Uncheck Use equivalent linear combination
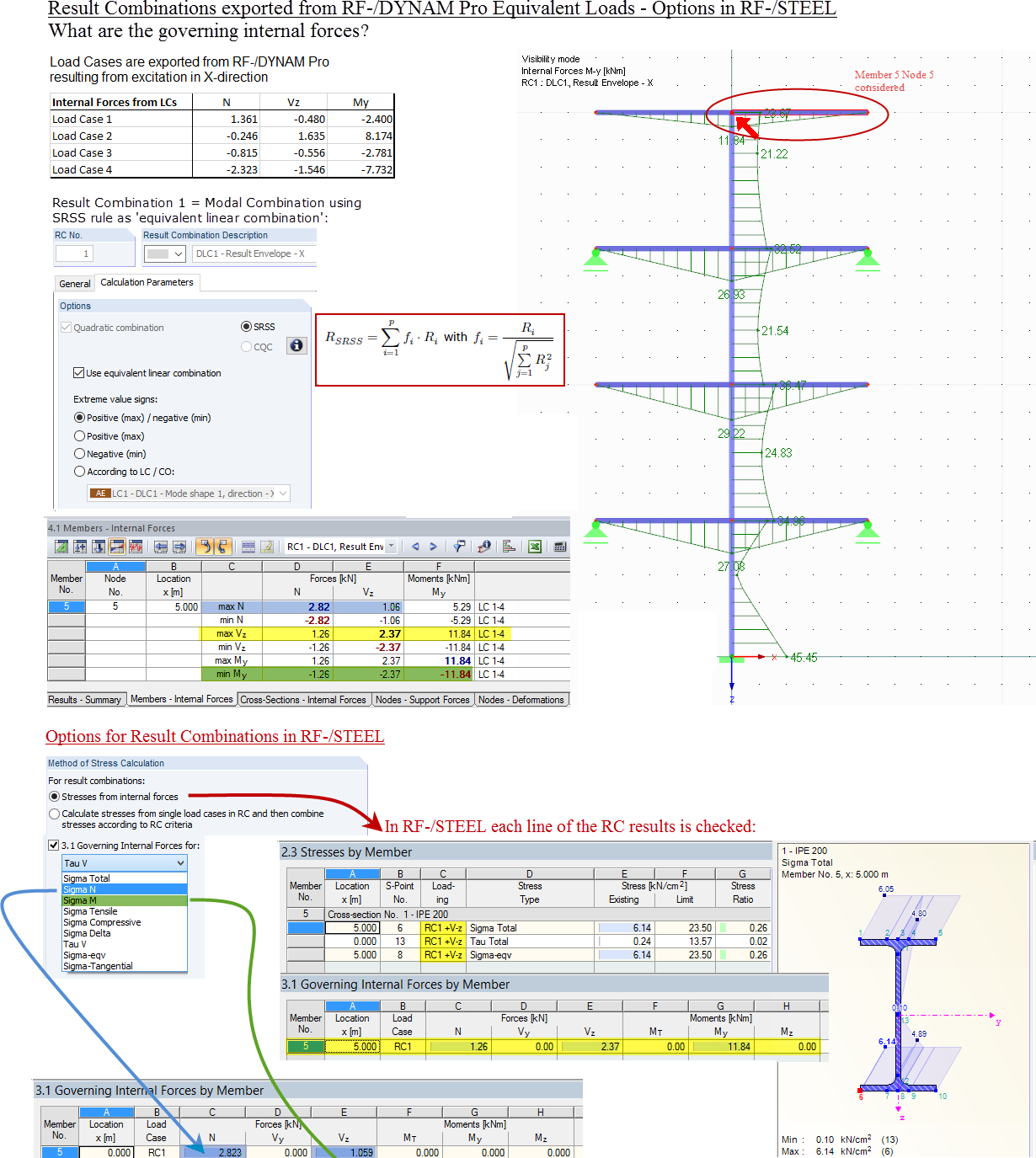Screen dimensions: 1036x1158 [x=79, y=371]
